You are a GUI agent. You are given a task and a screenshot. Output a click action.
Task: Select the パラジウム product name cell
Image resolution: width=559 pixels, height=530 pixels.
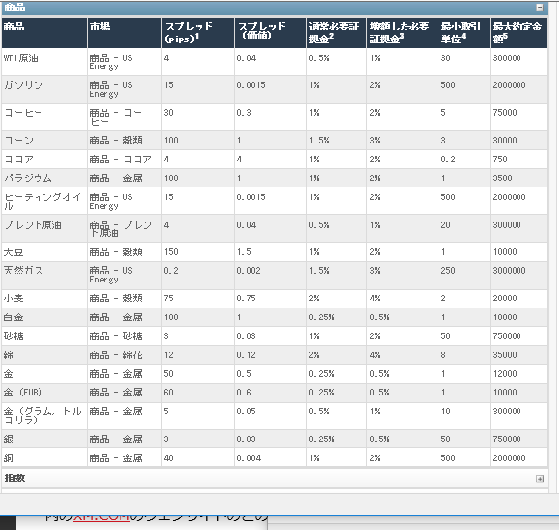coord(44,178)
